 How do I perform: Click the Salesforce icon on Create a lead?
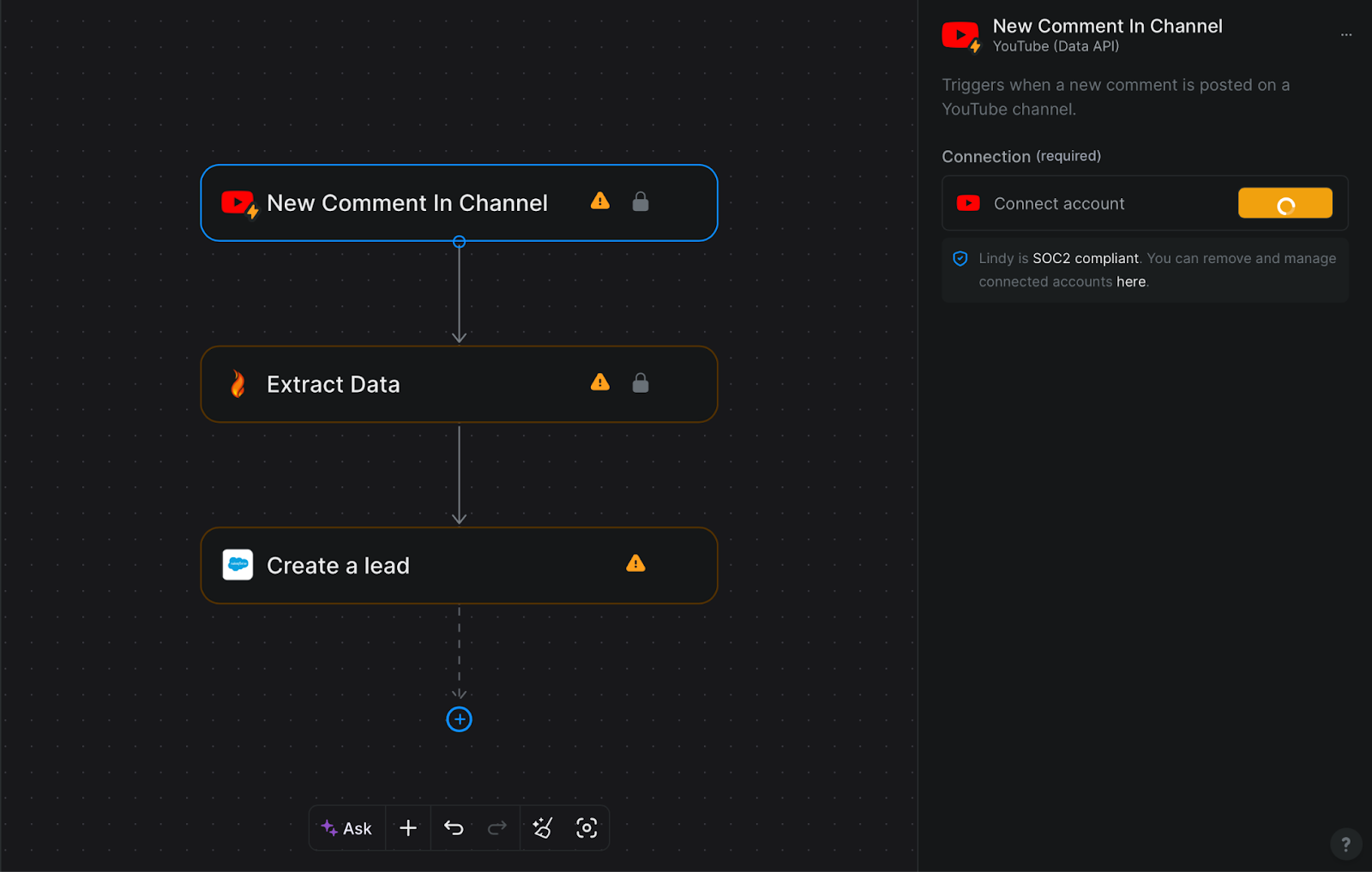[238, 565]
